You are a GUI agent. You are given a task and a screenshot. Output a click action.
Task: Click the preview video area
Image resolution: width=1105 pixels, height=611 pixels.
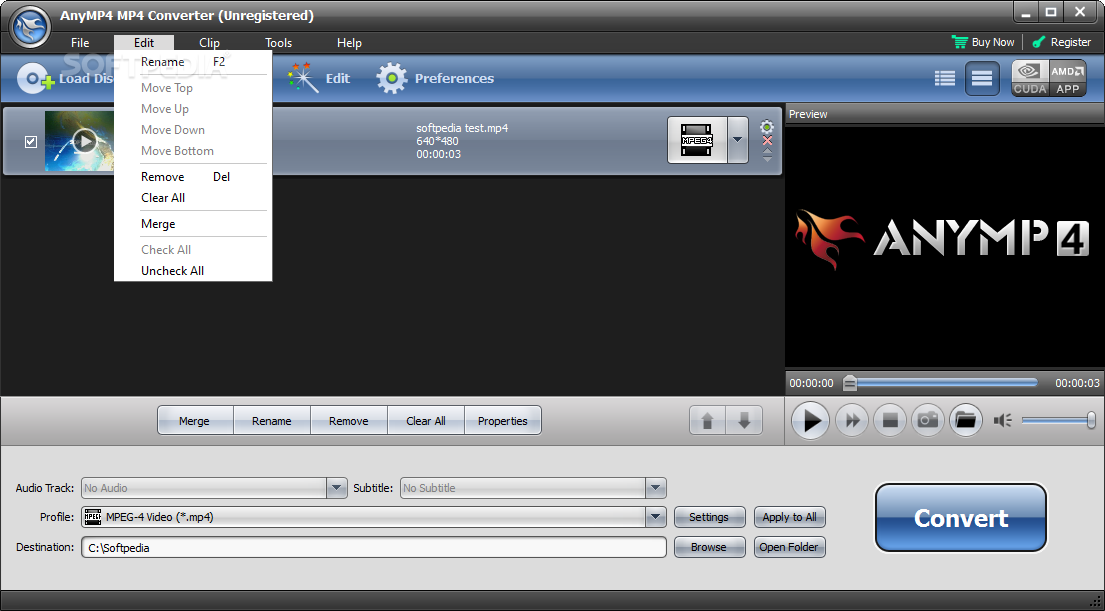(944, 247)
